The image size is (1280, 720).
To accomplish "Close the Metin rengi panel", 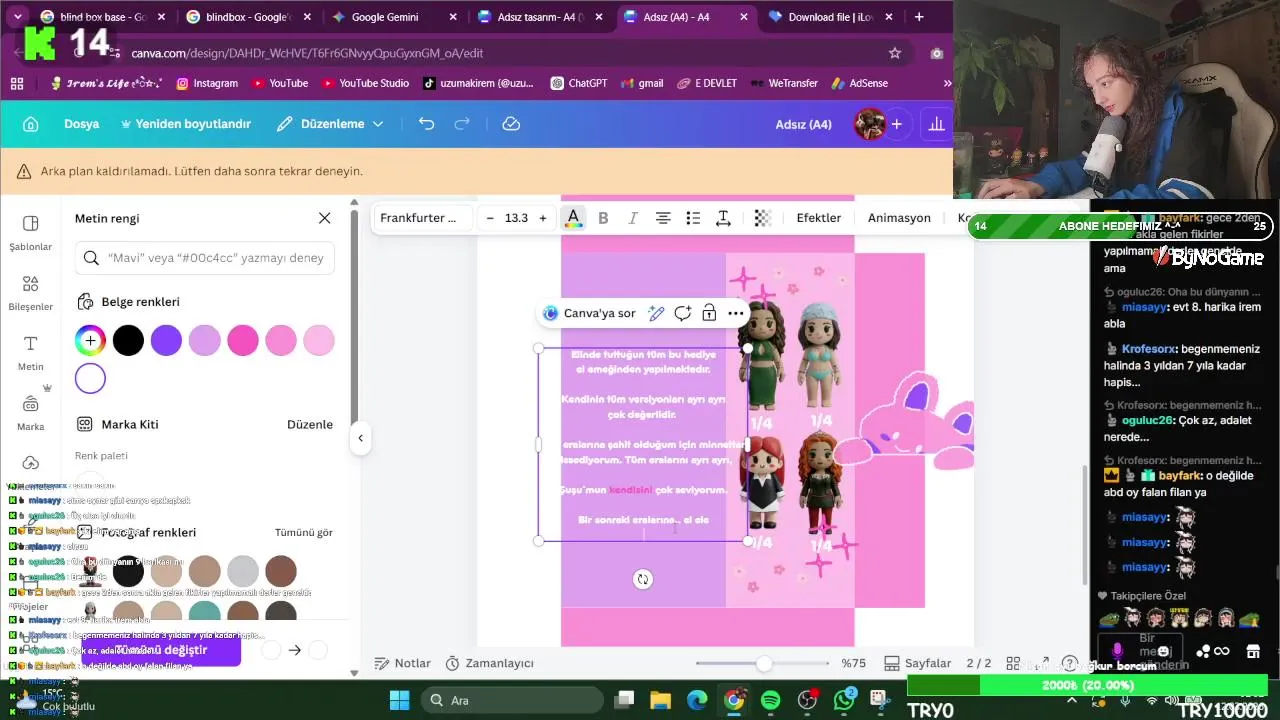I will coord(324,218).
